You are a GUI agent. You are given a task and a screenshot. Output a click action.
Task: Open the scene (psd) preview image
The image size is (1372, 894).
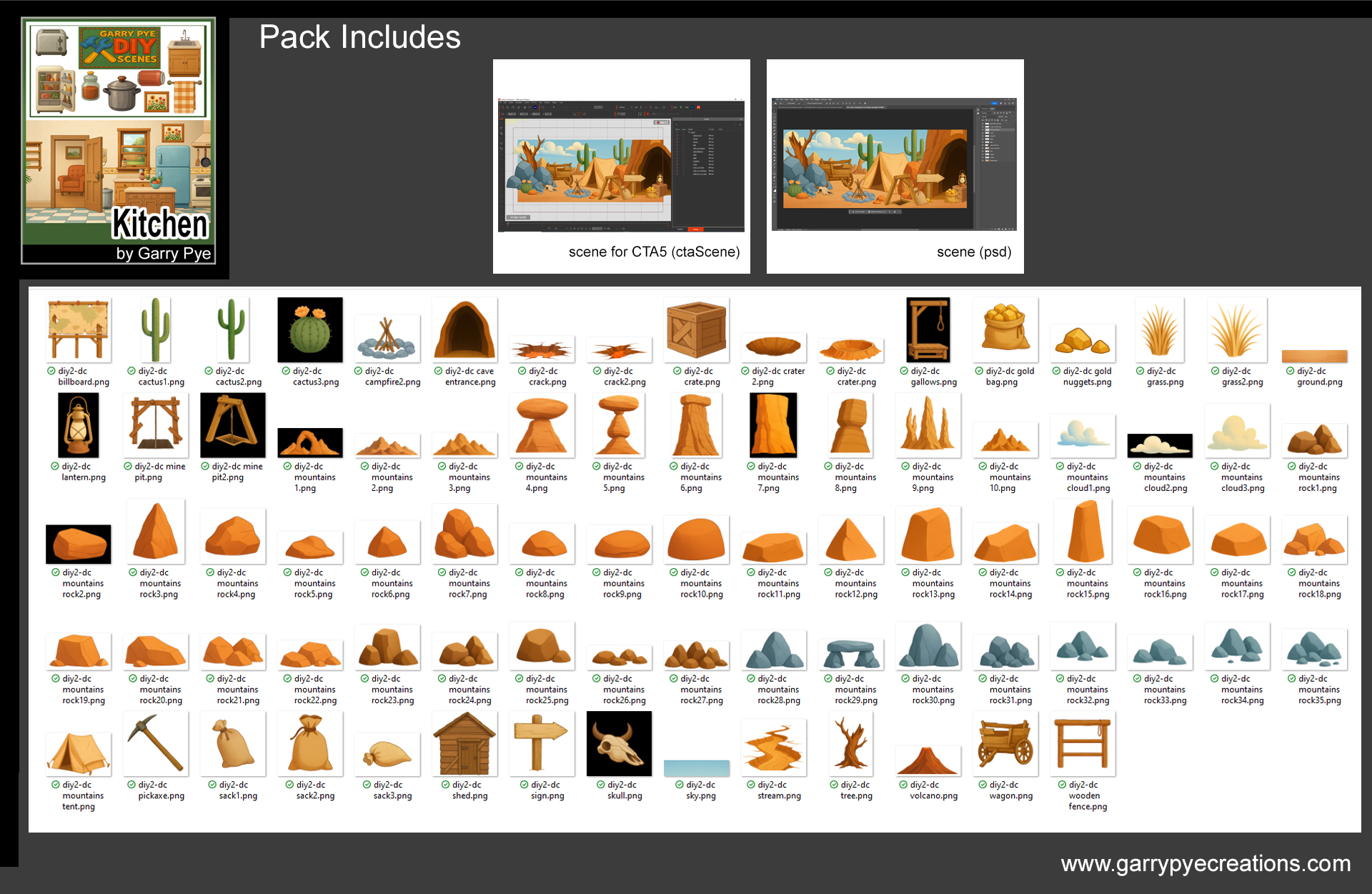[894, 166]
